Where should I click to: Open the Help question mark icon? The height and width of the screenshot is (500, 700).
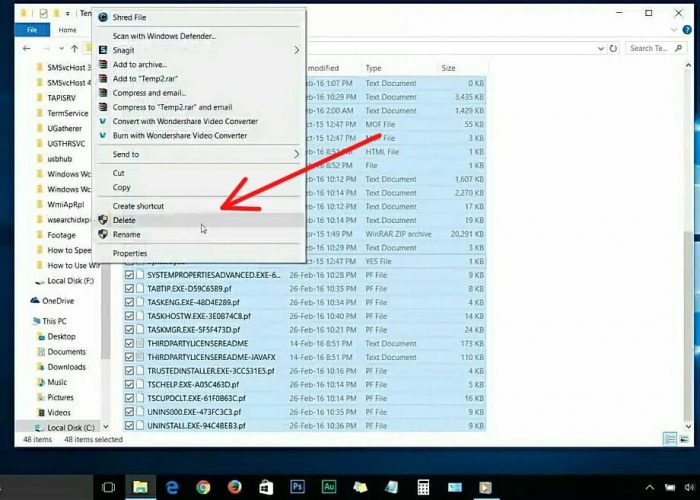(x=687, y=30)
